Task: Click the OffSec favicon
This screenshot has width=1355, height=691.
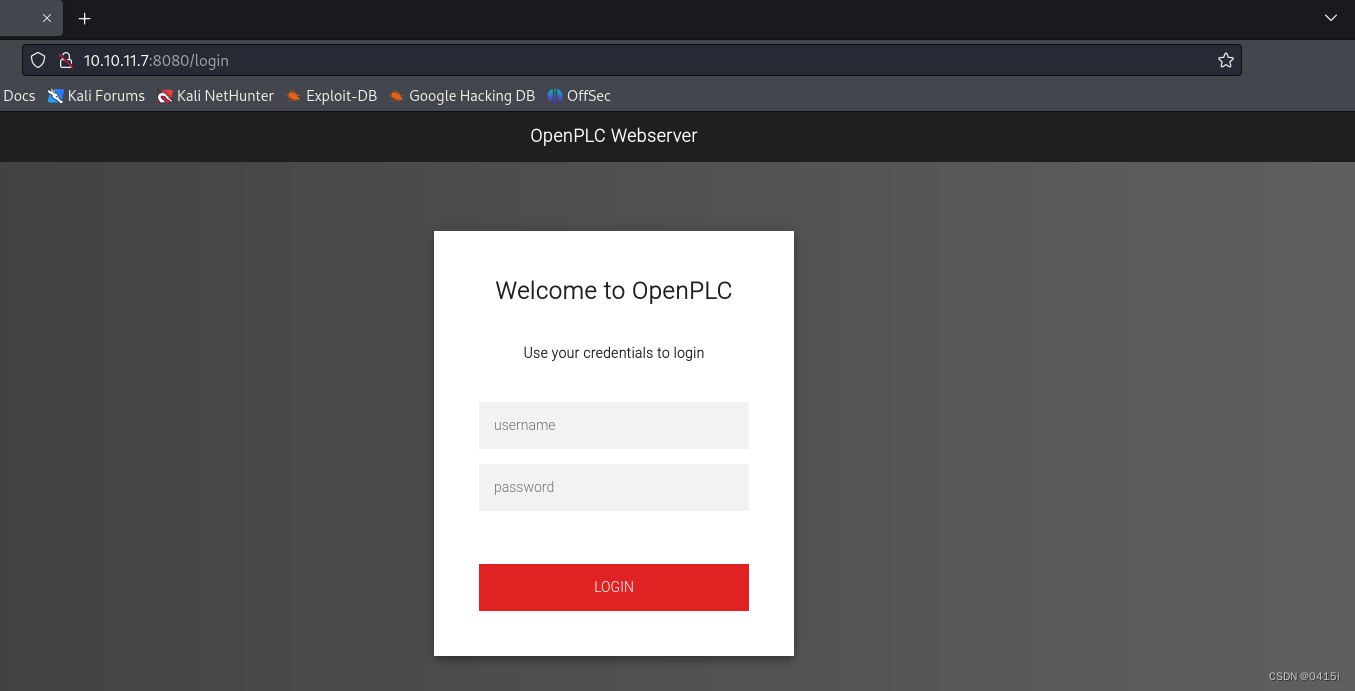Action: 555,96
